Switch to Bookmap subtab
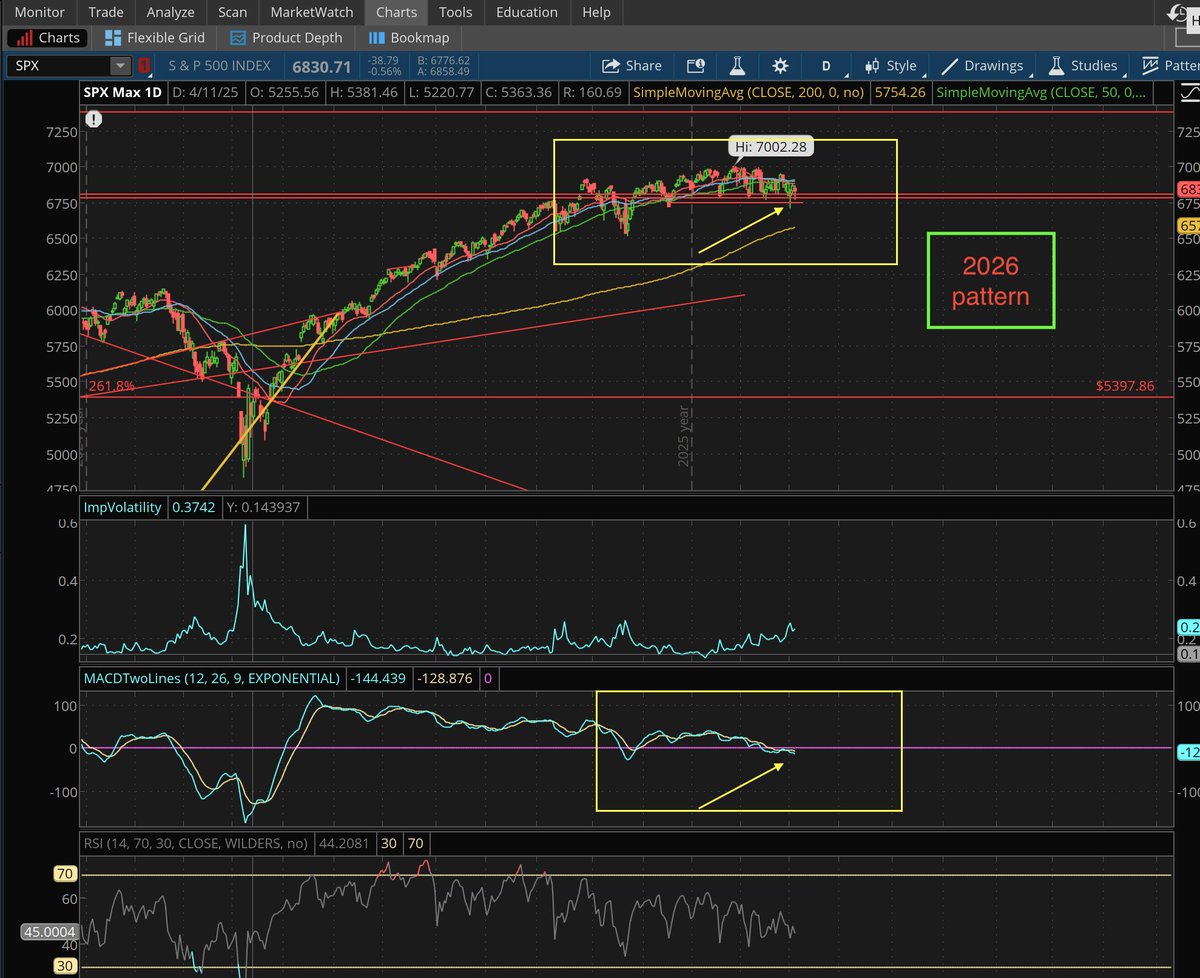Viewport: 1200px width, 978px height. [x=408, y=38]
